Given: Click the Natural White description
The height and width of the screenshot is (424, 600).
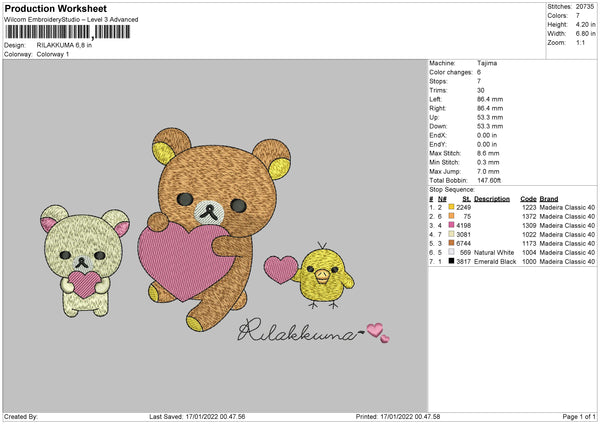Looking at the screenshot, I should pos(494,253).
